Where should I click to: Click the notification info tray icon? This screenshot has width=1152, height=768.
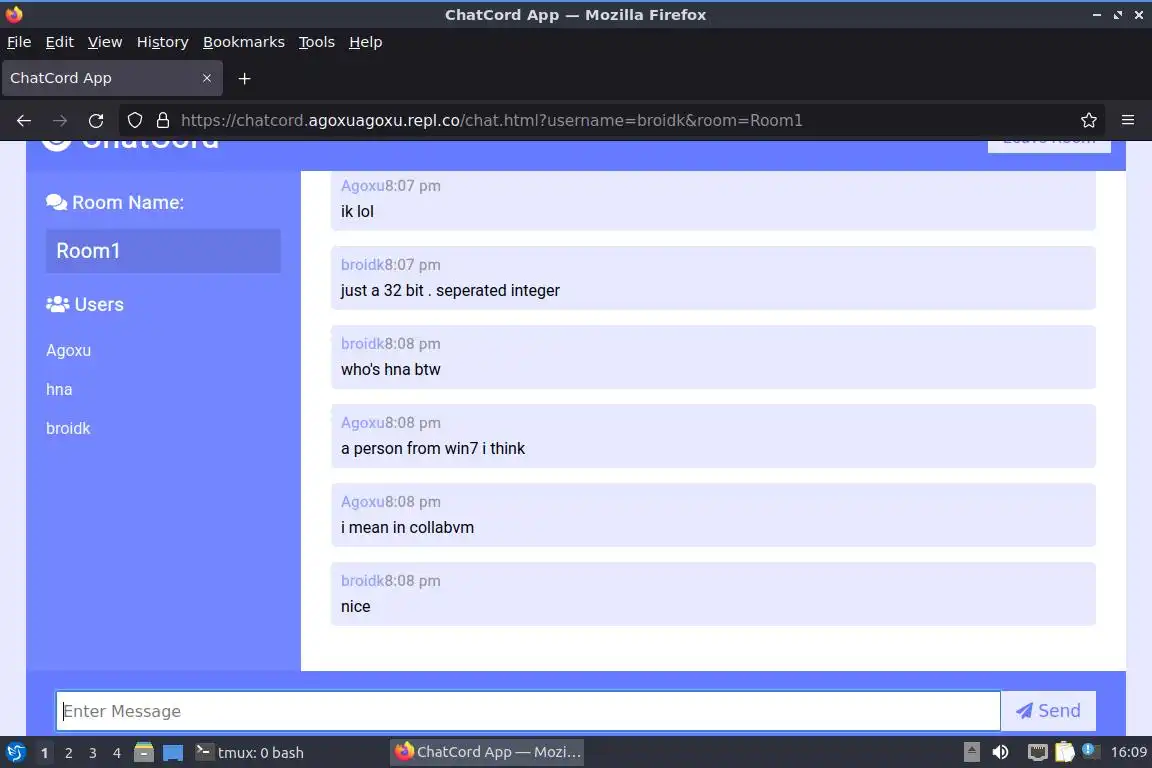(x=1090, y=751)
